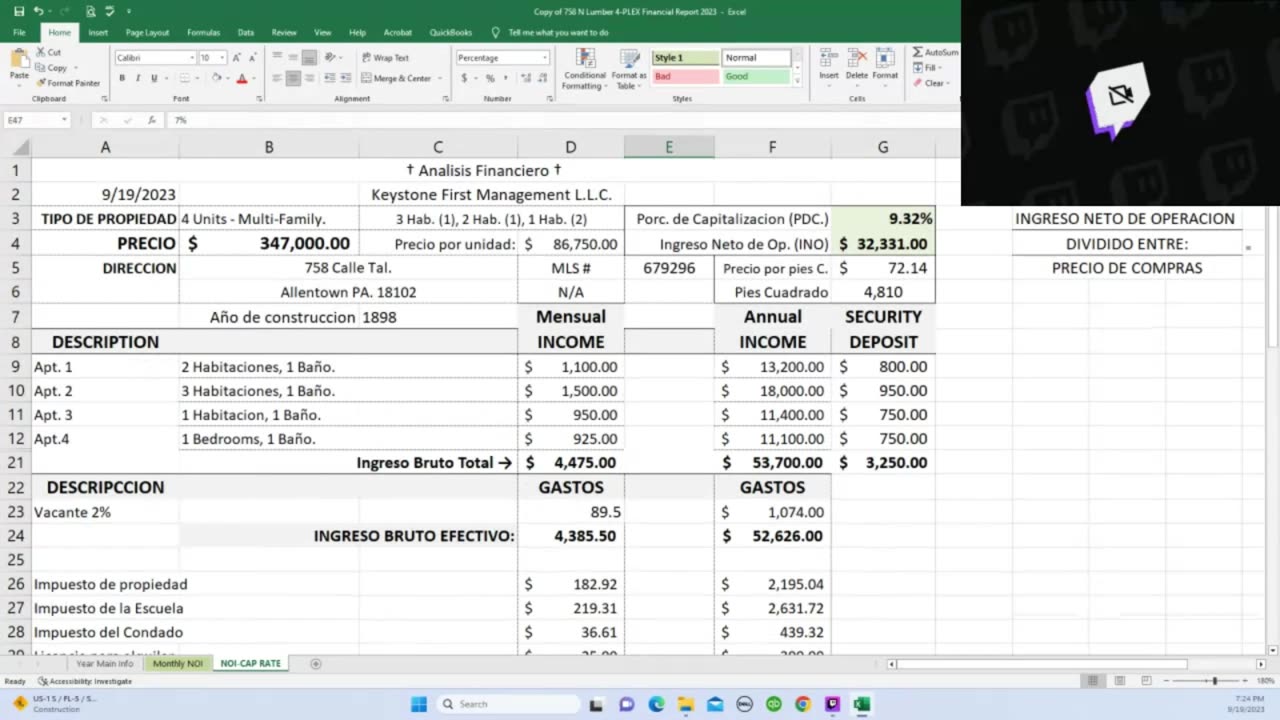
Task: Toggle left text alignment
Action: coord(277,78)
